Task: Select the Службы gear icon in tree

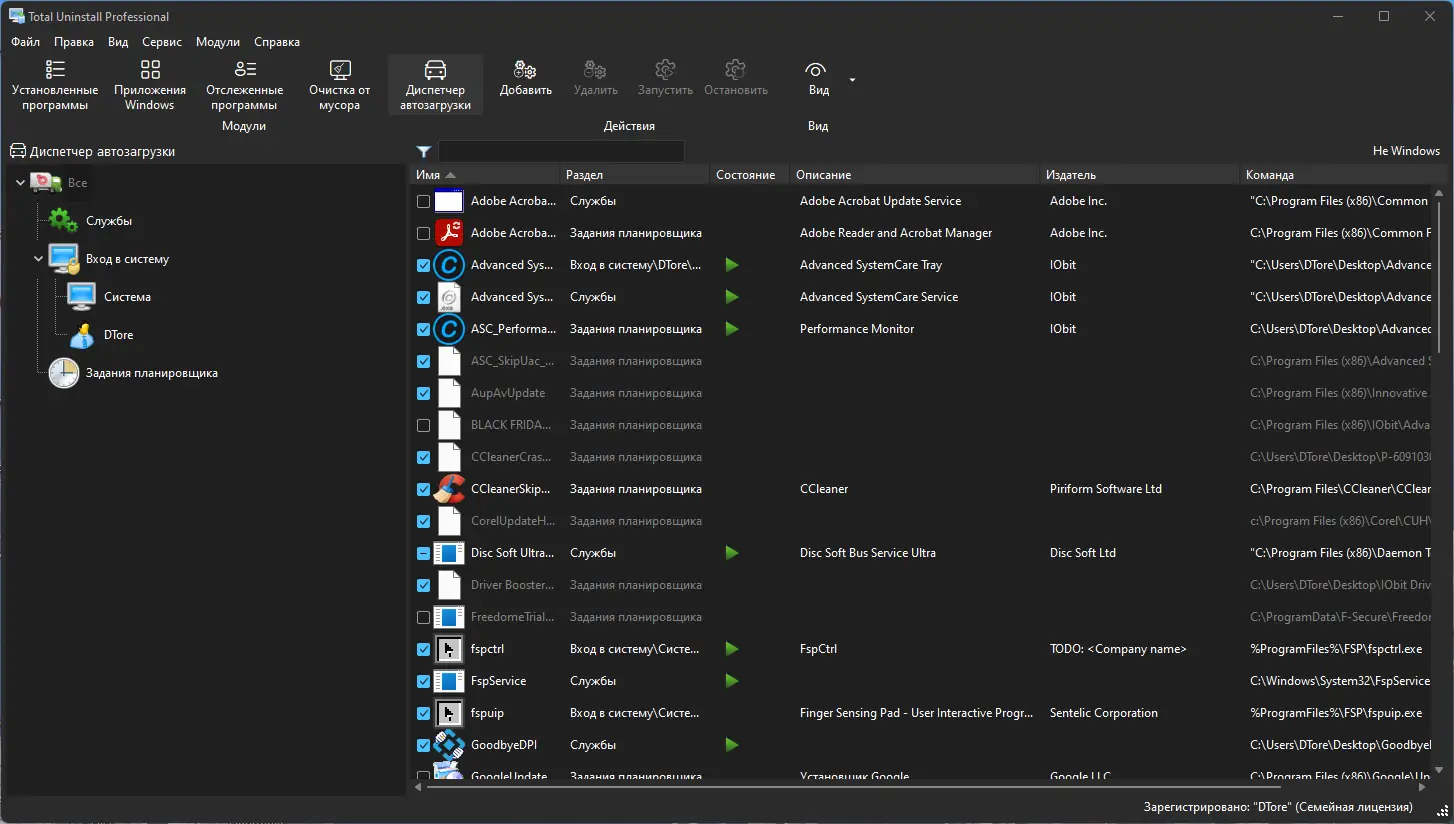Action: coord(63,221)
